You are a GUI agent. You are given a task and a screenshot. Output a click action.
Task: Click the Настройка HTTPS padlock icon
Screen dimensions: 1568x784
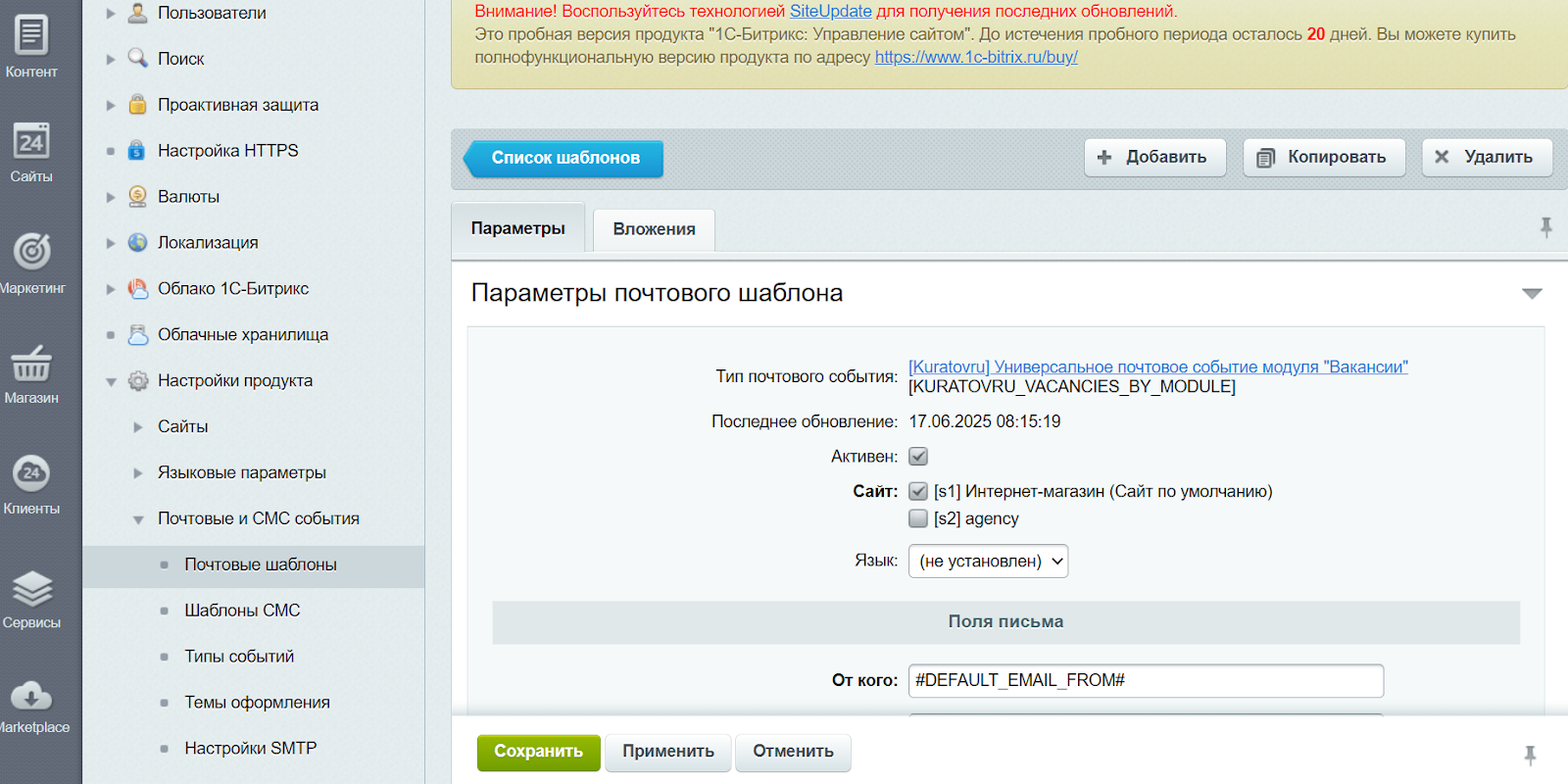pos(138,151)
